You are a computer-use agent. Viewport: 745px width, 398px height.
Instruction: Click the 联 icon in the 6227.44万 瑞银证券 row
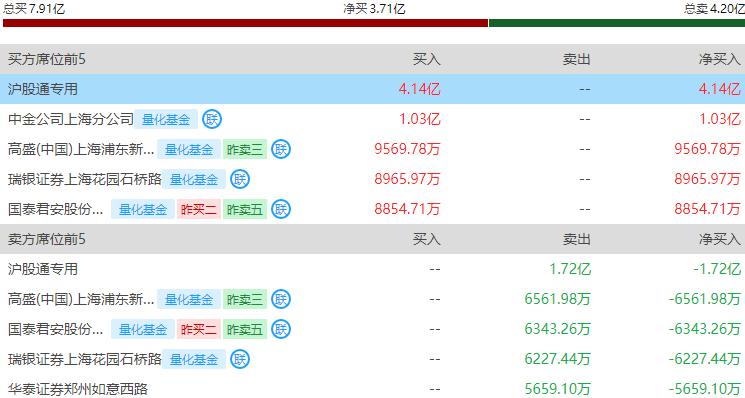point(240,359)
